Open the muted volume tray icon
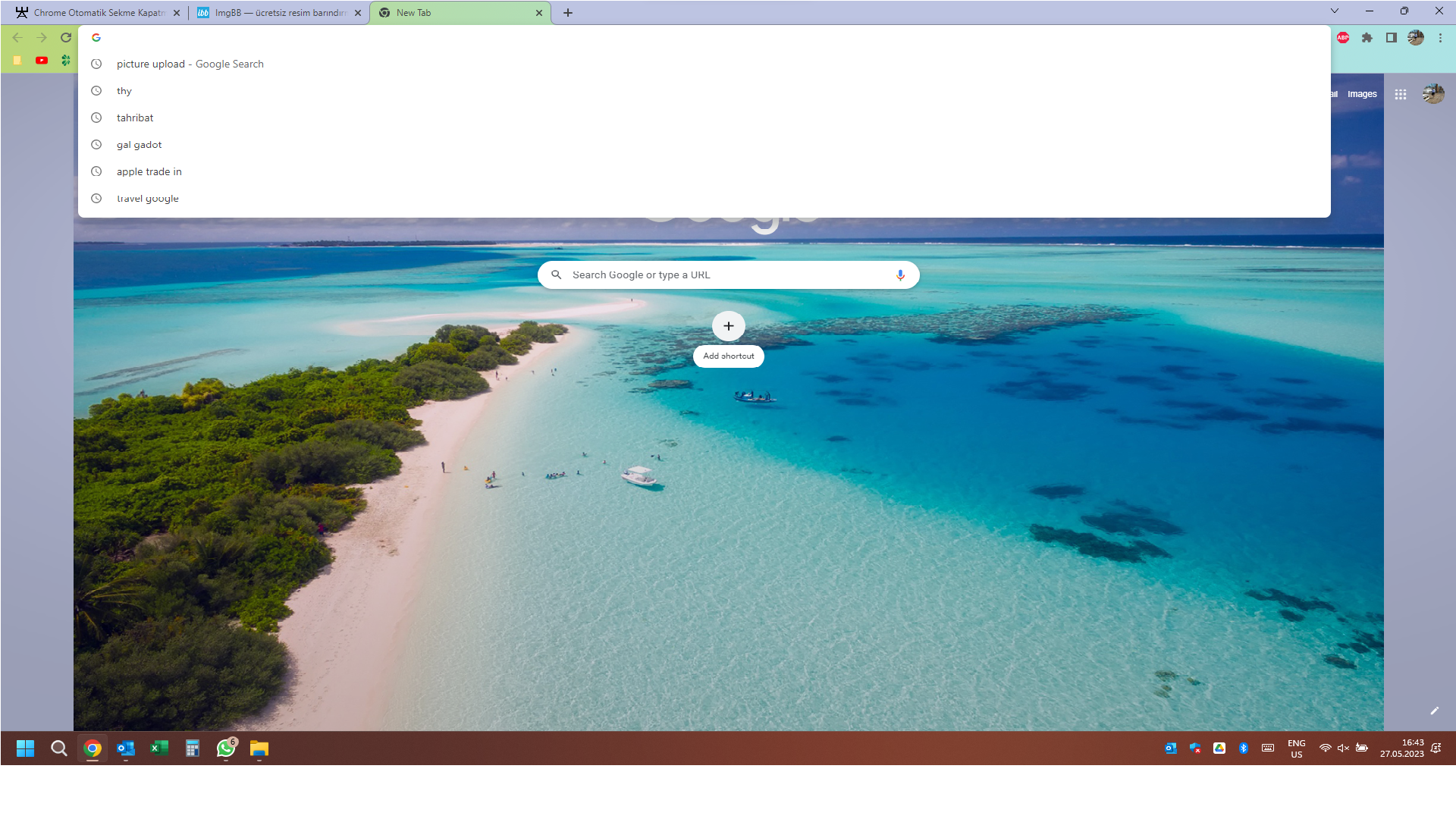This screenshot has width=1456, height=819. point(1343,748)
